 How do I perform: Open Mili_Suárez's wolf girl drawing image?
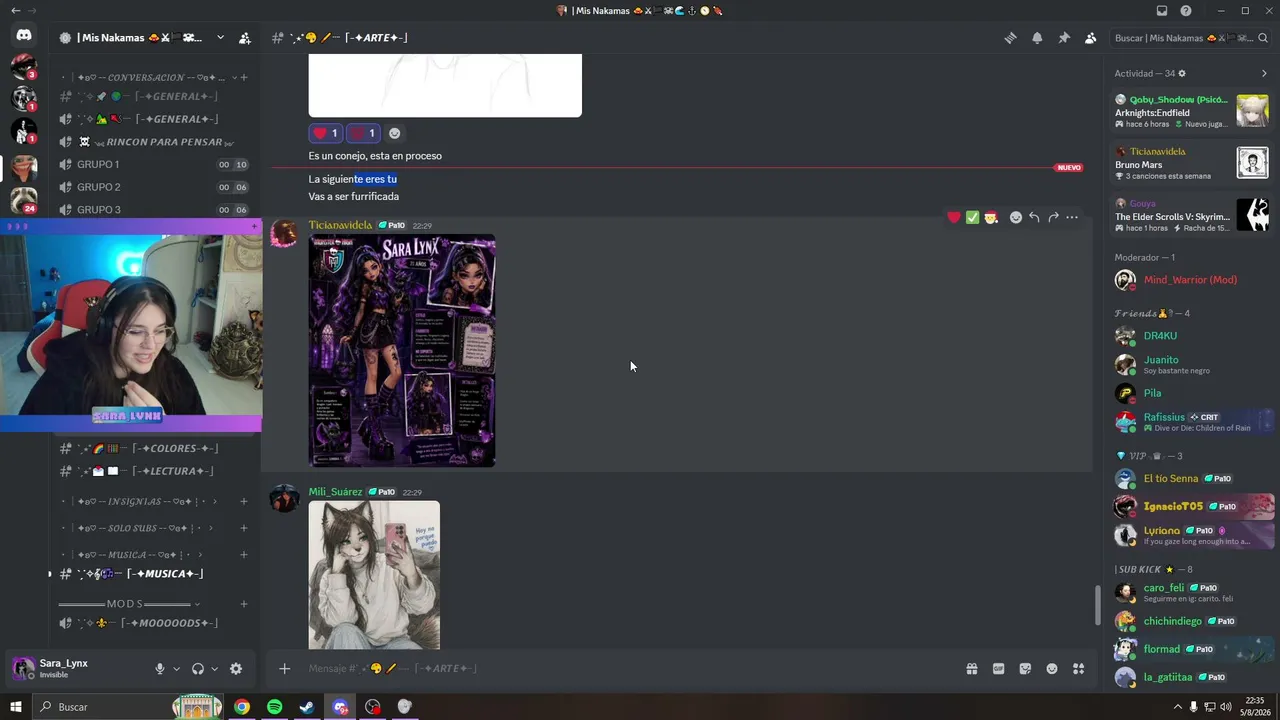tap(374, 575)
